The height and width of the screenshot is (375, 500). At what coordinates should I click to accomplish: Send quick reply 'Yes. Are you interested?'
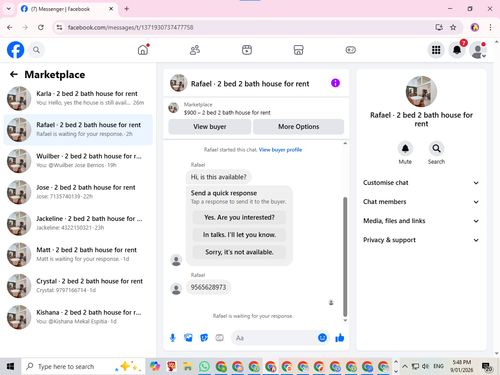pyautogui.click(x=239, y=217)
